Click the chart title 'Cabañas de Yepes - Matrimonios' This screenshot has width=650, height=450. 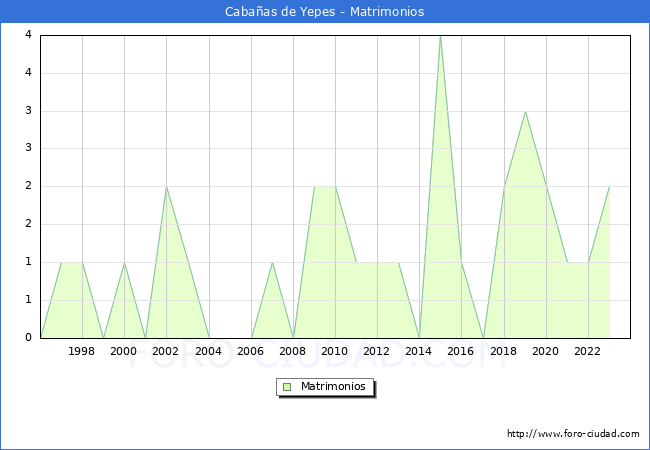[325, 12]
